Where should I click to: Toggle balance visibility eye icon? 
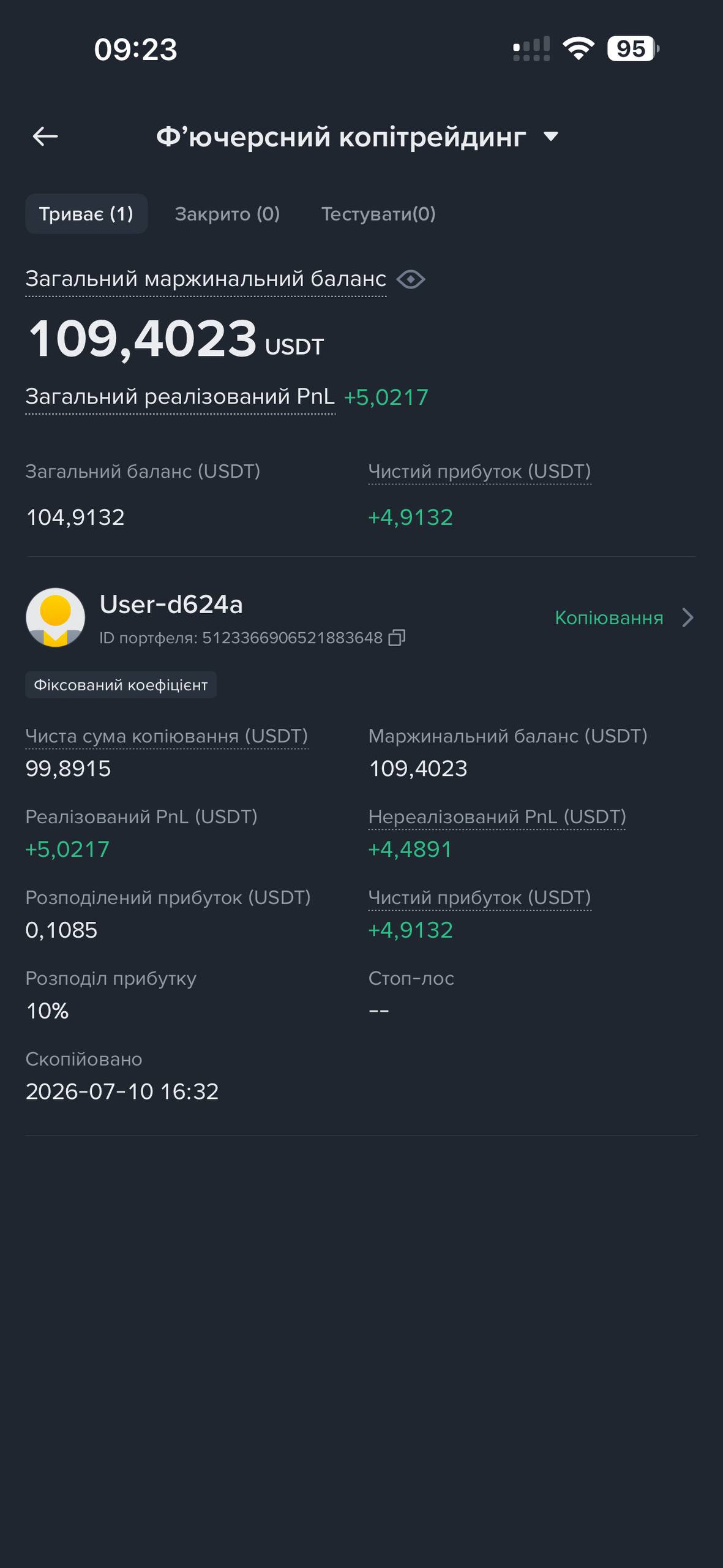[x=411, y=279]
